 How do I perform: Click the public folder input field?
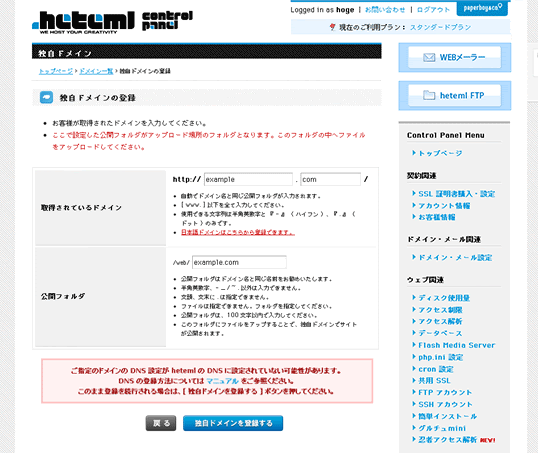[239, 262]
